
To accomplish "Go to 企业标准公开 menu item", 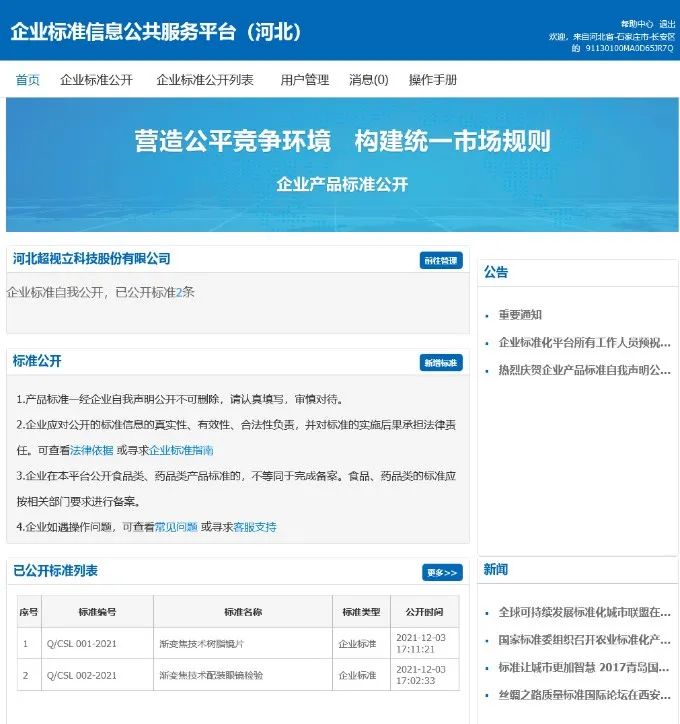I will tap(96, 80).
